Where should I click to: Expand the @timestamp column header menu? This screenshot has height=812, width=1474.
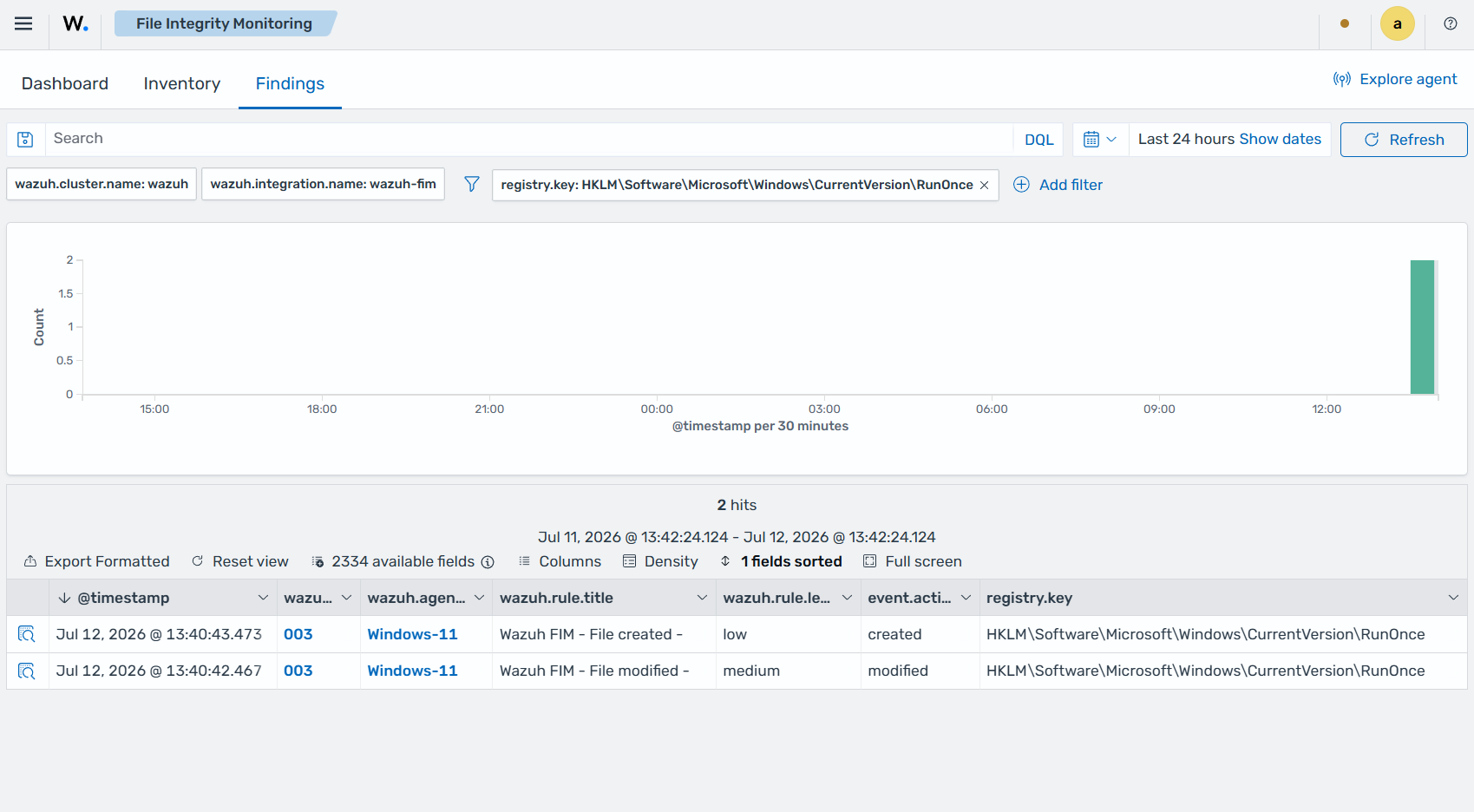pos(263,598)
